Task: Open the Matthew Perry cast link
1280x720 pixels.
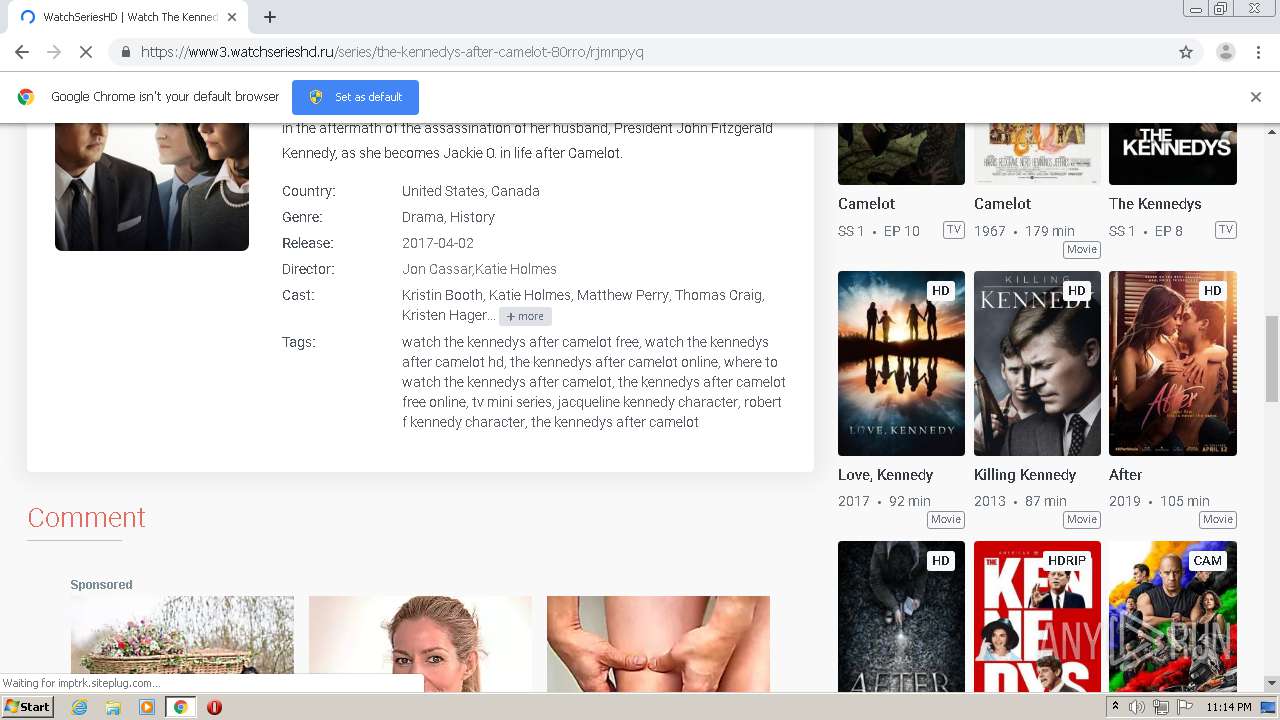Action: [622, 295]
